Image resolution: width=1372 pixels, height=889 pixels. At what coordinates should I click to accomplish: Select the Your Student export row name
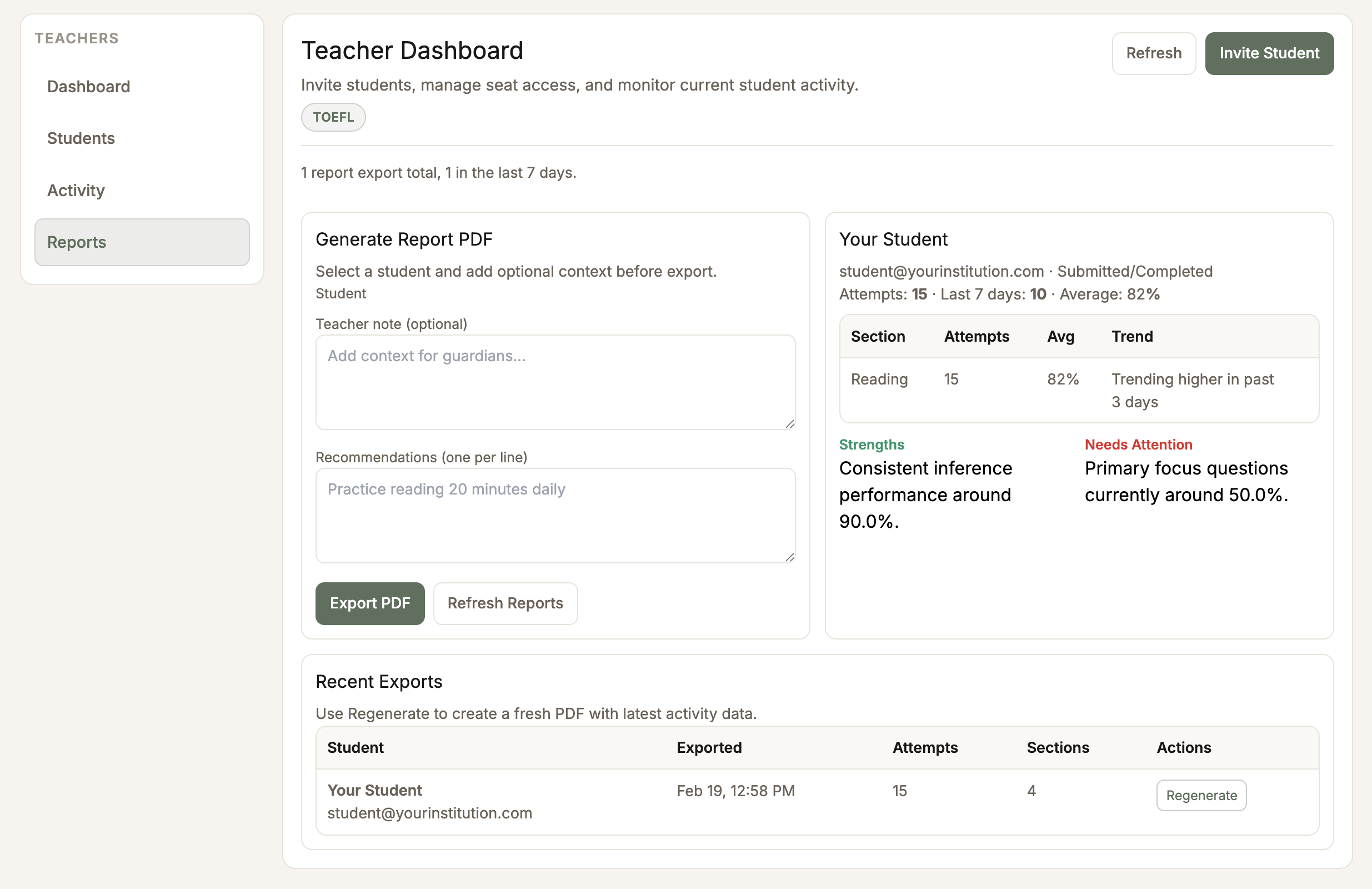point(374,790)
